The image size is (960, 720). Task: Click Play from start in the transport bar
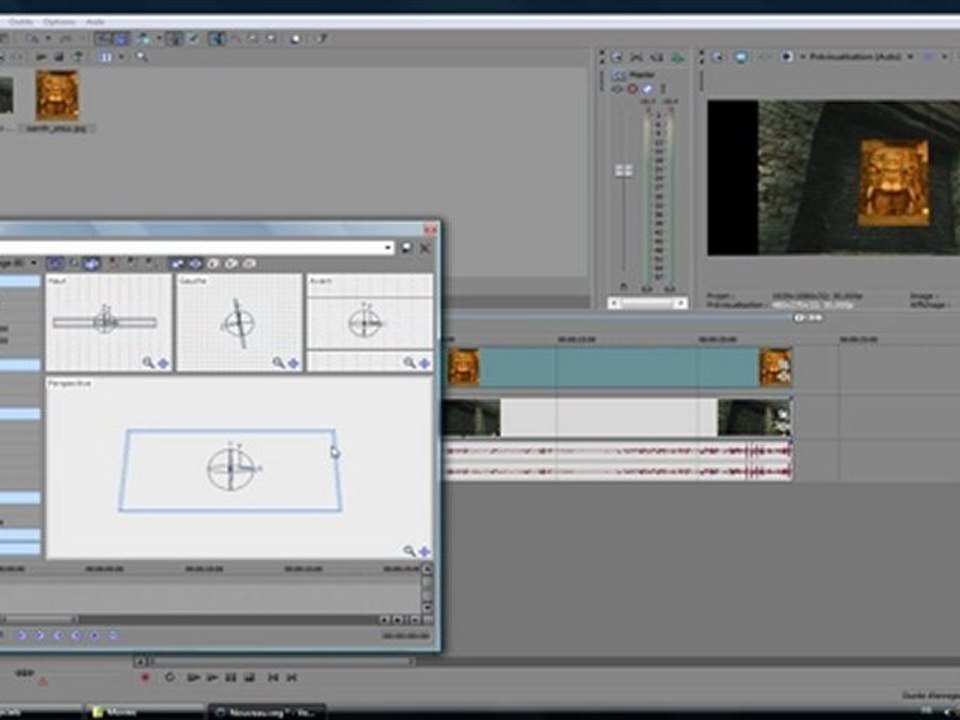click(x=193, y=677)
